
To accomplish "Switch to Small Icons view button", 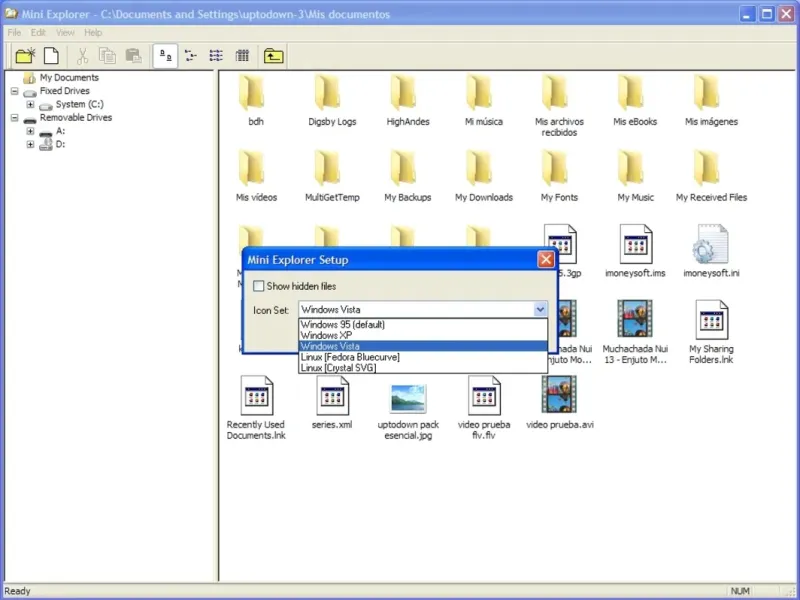I will click(x=190, y=56).
